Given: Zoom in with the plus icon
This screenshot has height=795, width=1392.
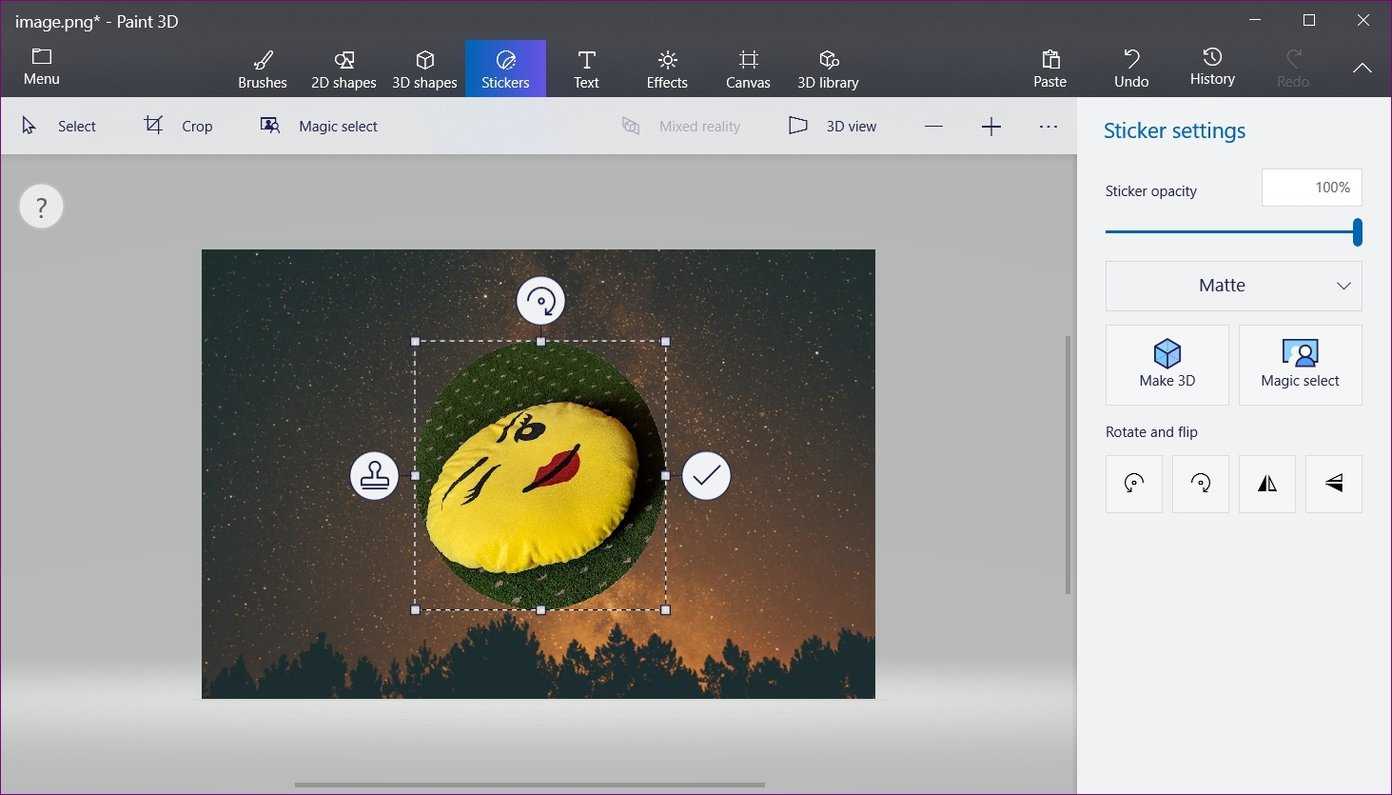Looking at the screenshot, I should pyautogui.click(x=991, y=126).
